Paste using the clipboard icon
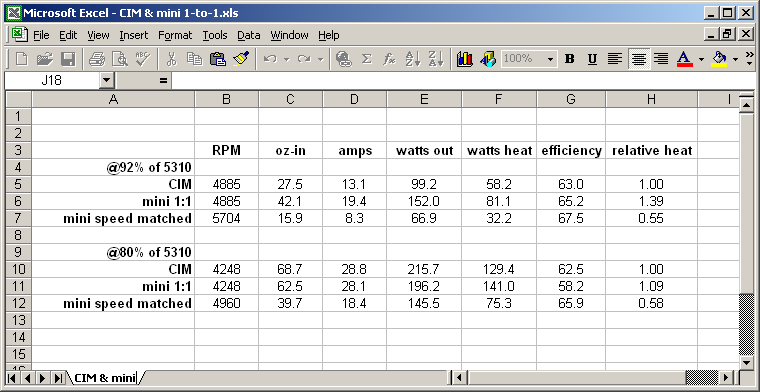 218,59
